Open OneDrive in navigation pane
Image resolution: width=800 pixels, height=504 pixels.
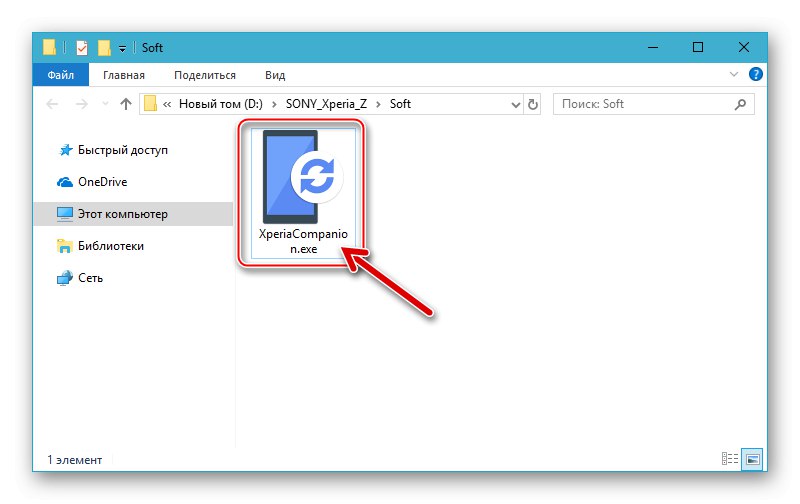tap(92, 182)
